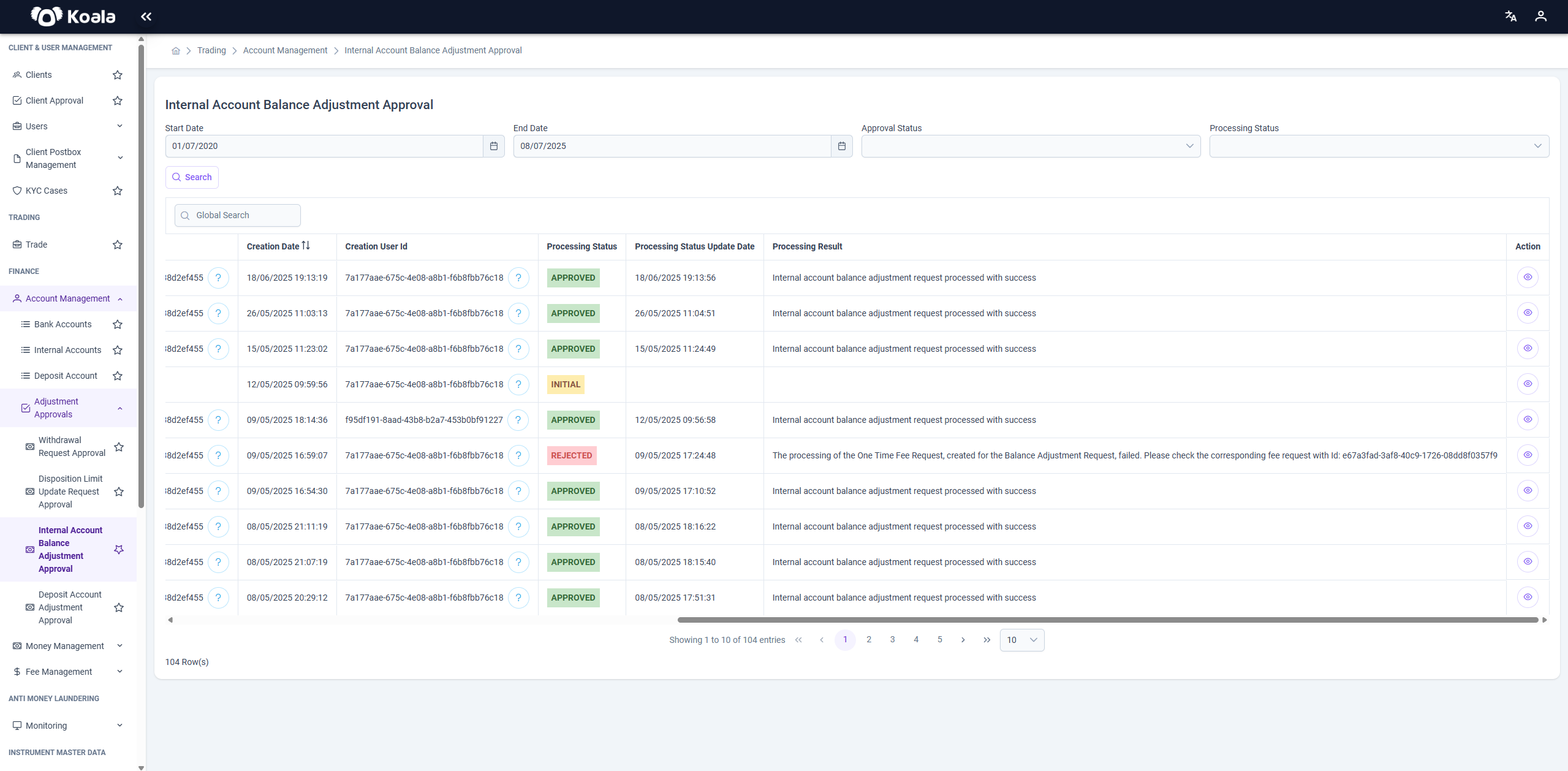Open the End Date calendar picker
Image resolution: width=1568 pixels, height=771 pixels.
[x=842, y=146]
